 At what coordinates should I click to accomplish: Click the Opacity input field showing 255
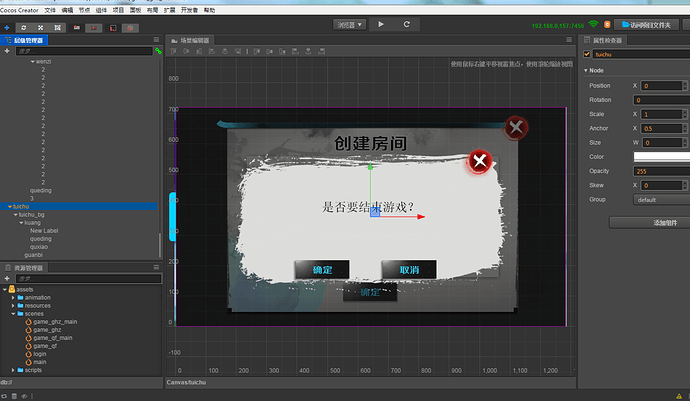[661, 171]
